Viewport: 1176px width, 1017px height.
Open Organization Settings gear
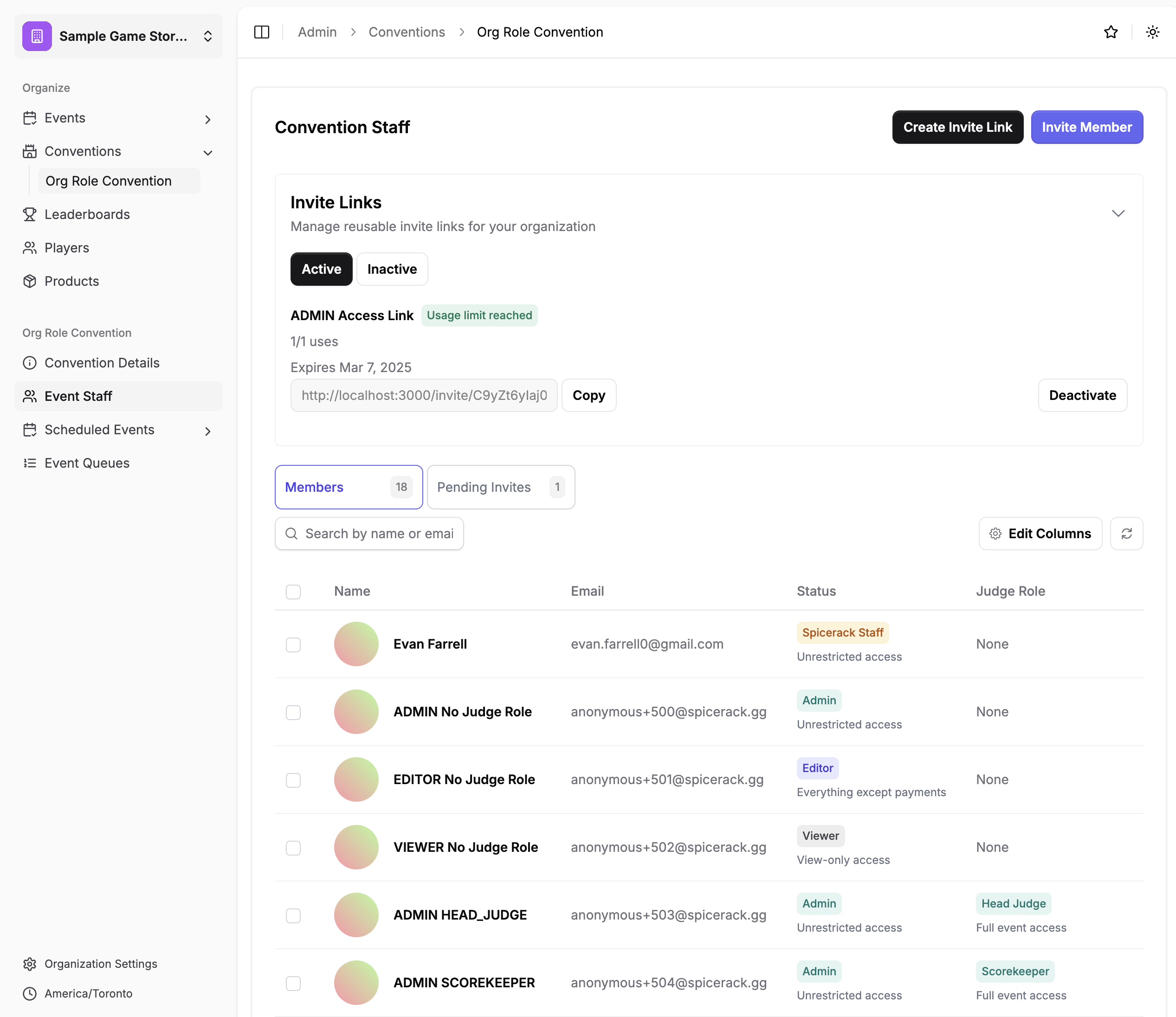[x=100, y=964]
